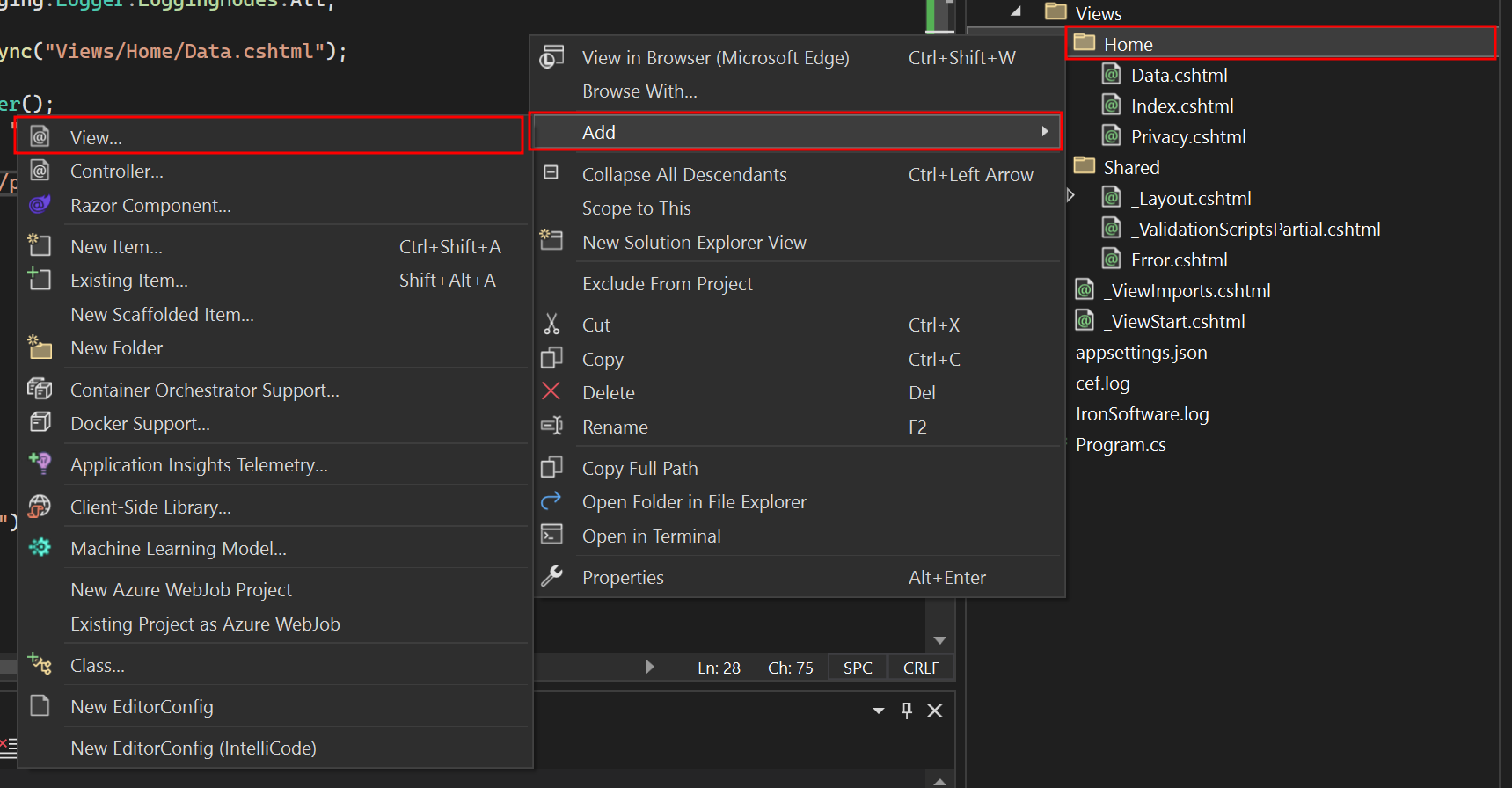
Task: Open appsettings.json file
Action: point(1142,353)
